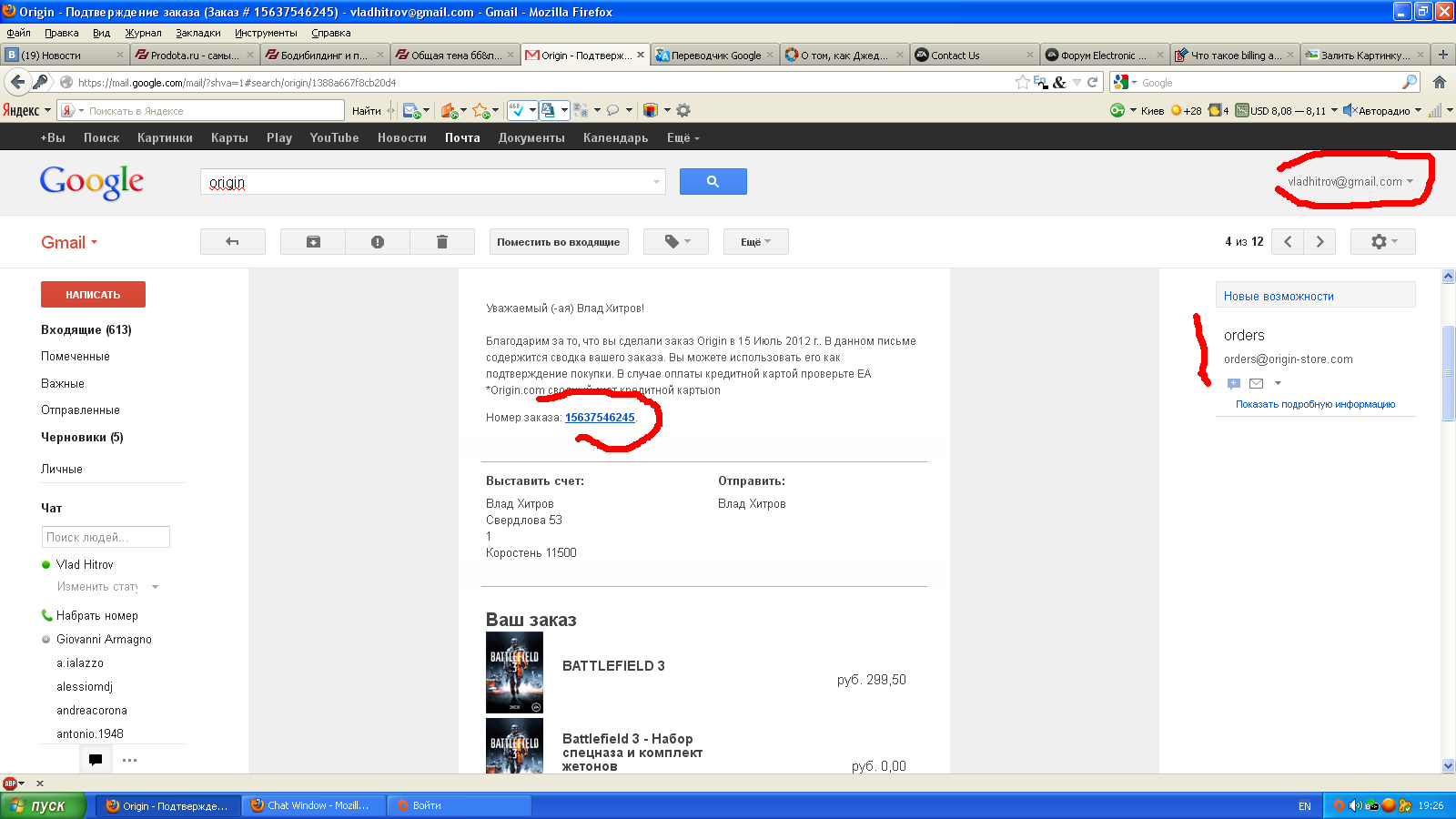
Task: Click the Найти button in Yandex bar
Action: 366,111
